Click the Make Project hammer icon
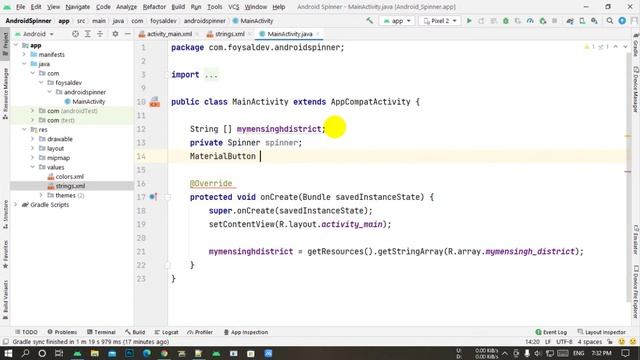 tap(369, 20)
